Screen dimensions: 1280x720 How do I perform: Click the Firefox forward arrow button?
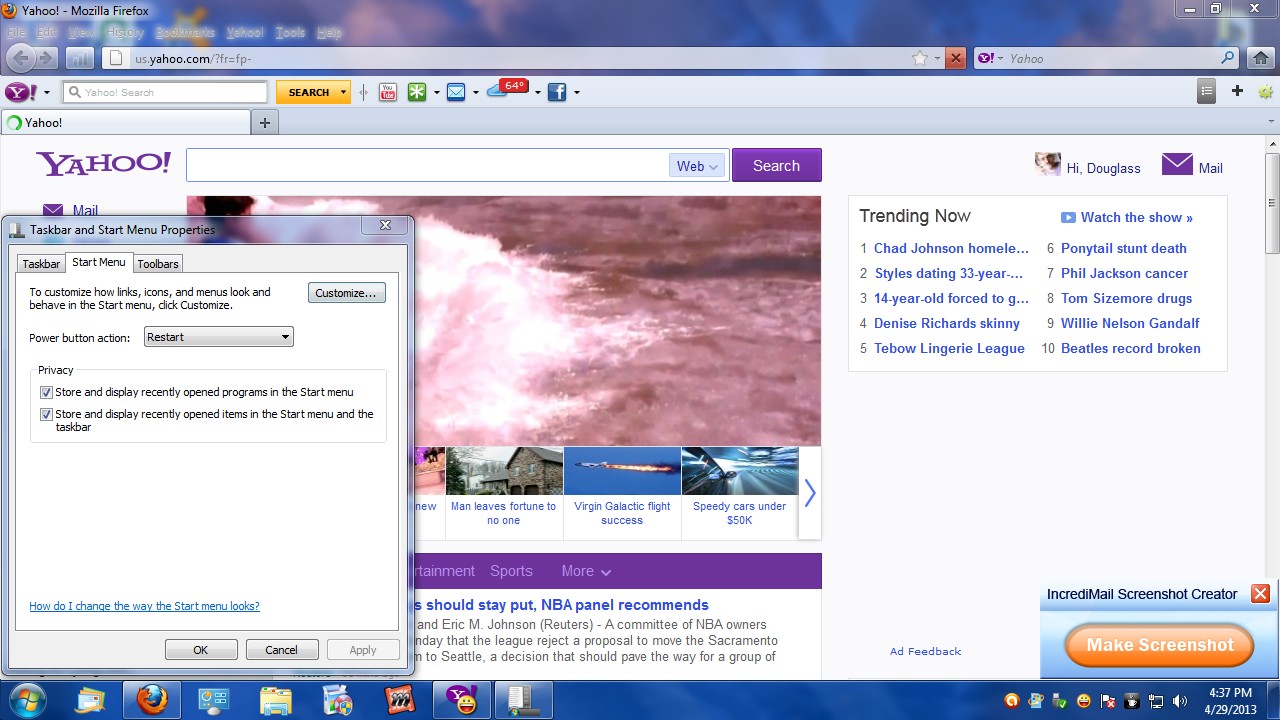(47, 58)
